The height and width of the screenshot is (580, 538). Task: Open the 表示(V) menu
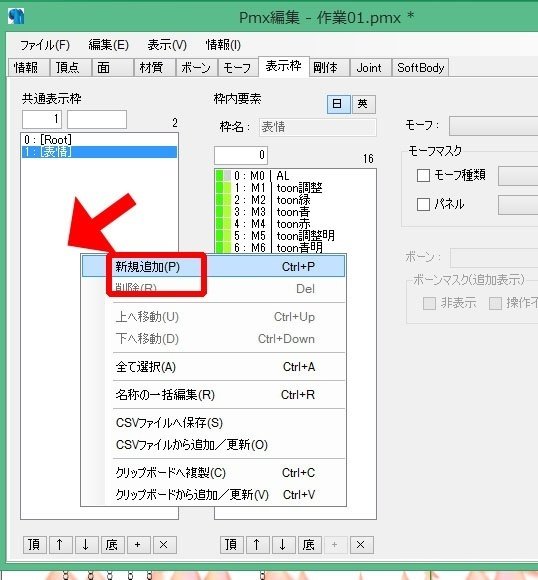[167, 45]
